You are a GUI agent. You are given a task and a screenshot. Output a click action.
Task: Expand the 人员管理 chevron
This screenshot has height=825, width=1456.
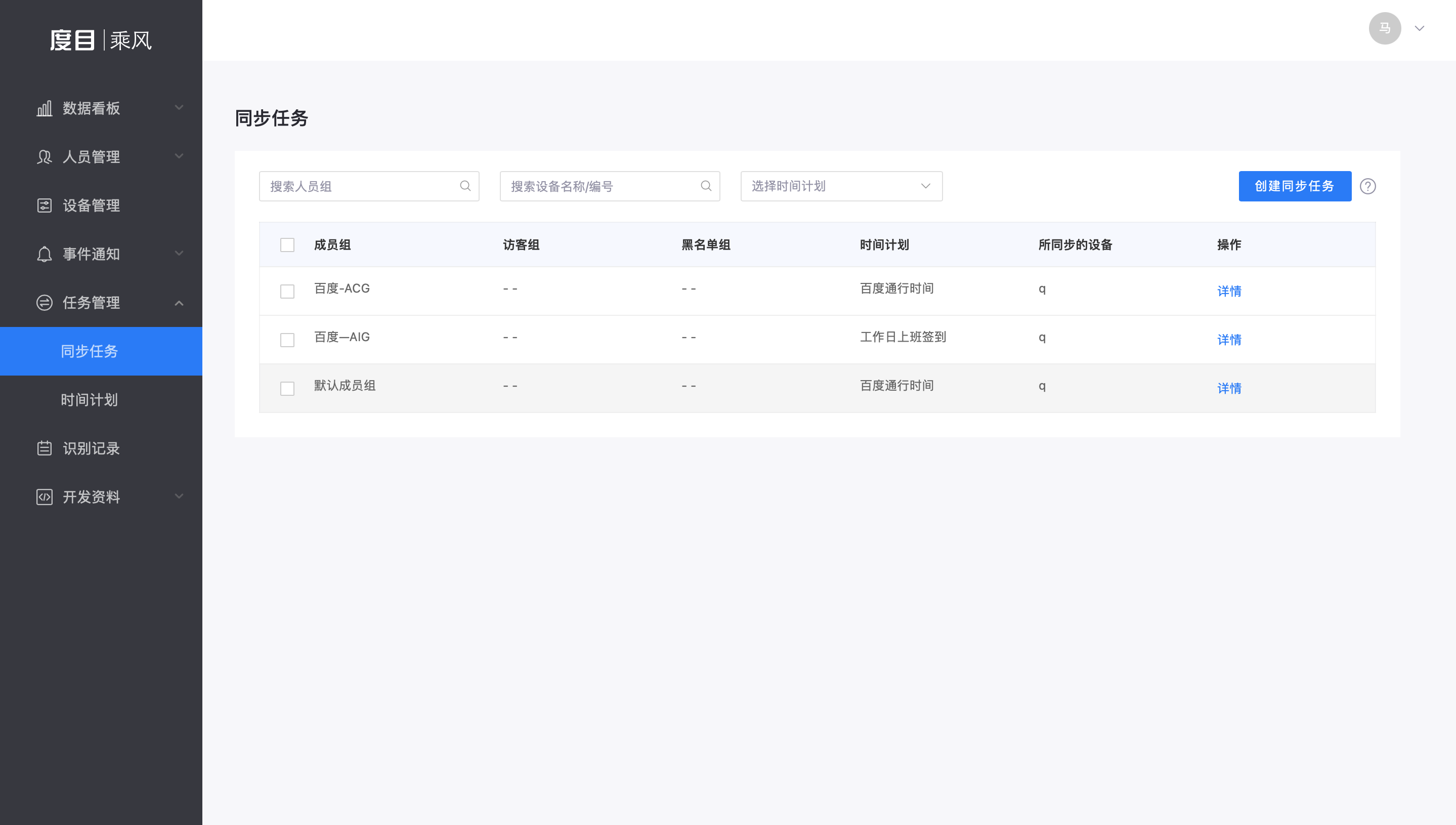179,156
